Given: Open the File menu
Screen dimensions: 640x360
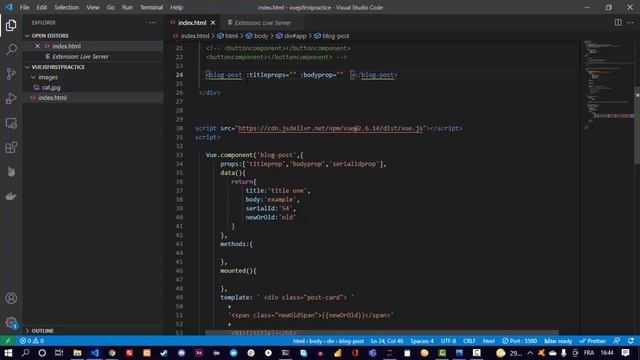Looking at the screenshot, I should tap(24, 7).
